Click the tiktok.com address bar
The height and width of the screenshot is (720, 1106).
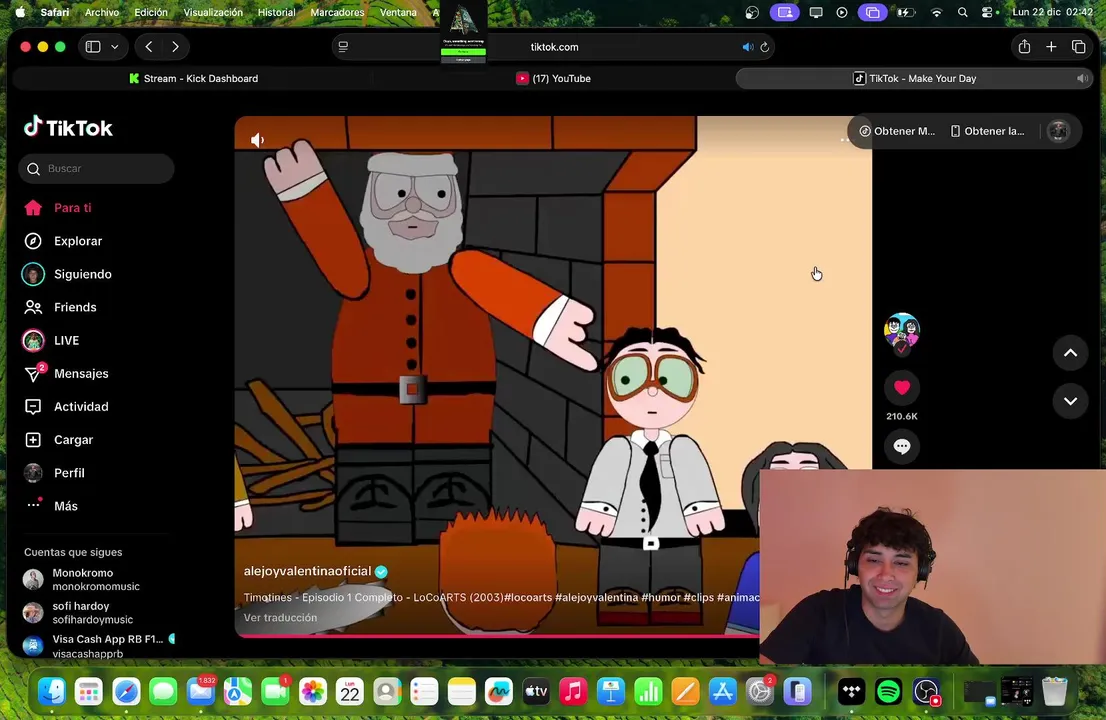tap(554, 47)
